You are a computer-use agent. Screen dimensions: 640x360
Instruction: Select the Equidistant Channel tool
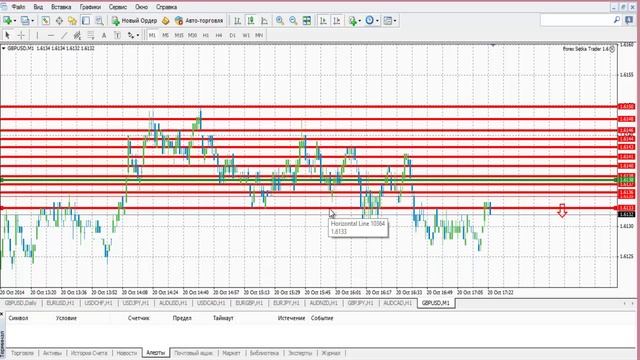(x=77, y=36)
